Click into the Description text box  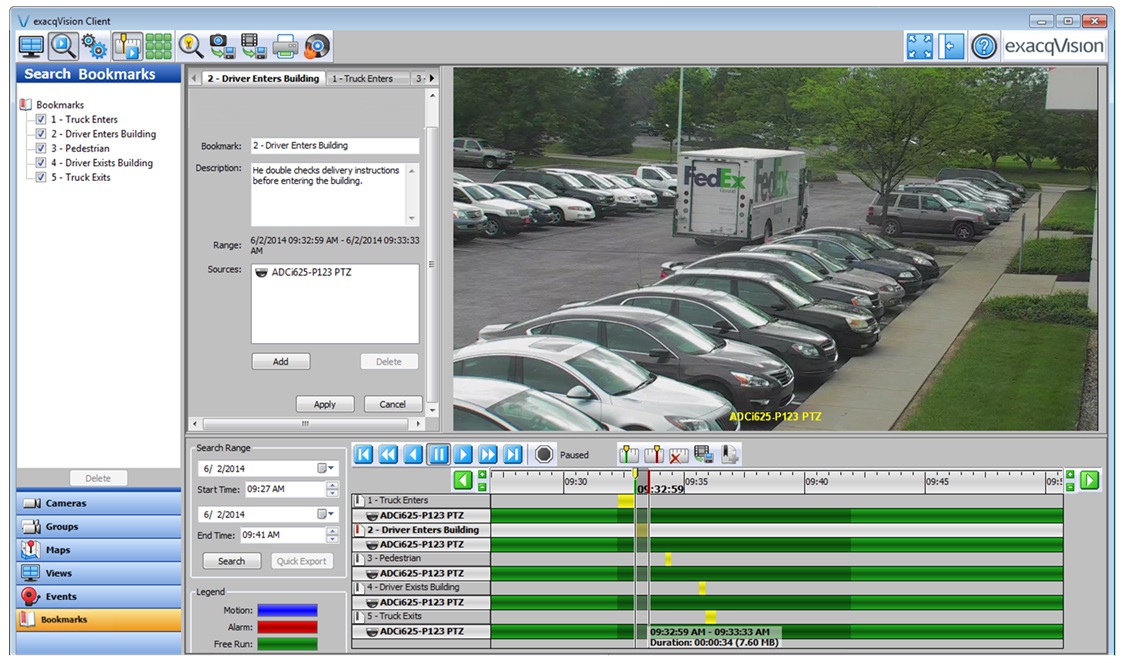pyautogui.click(x=329, y=194)
